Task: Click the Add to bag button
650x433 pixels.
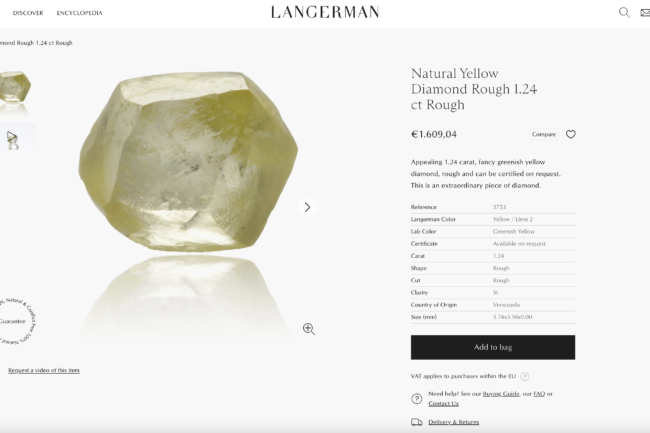Action: pos(493,347)
